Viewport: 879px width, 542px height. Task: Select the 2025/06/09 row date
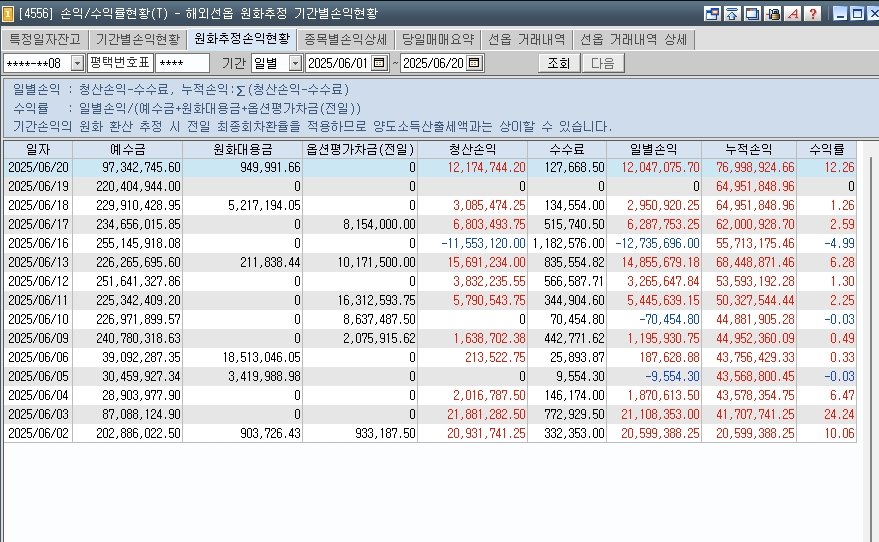(x=38, y=339)
